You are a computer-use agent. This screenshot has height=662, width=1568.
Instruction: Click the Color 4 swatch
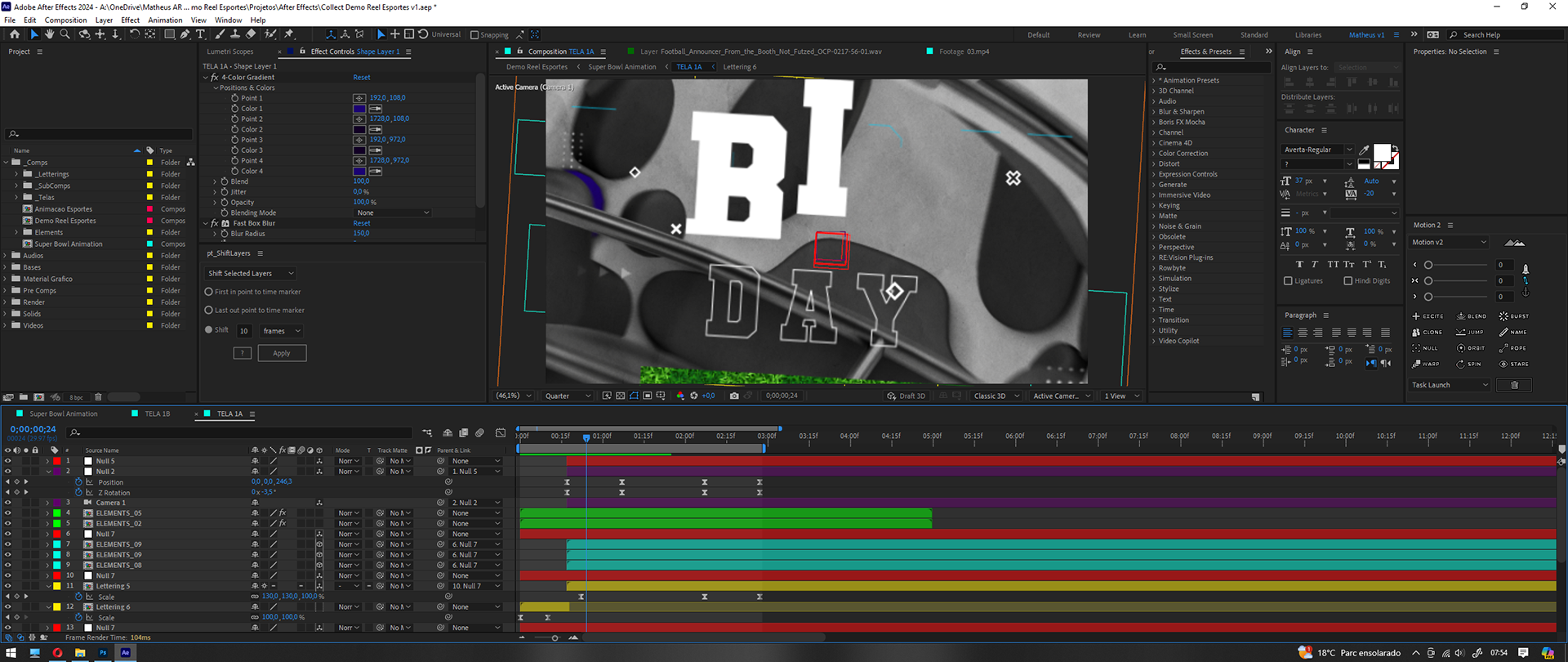pos(359,171)
